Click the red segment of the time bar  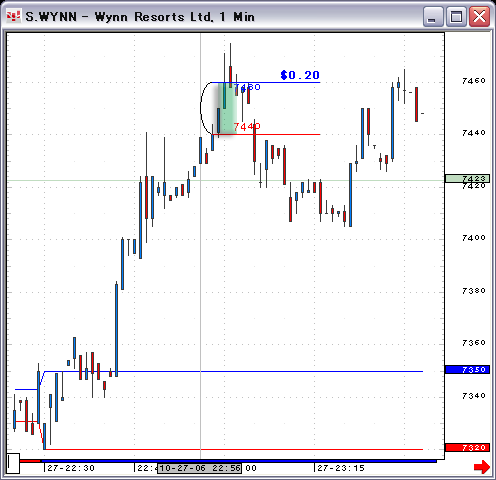tap(30, 461)
